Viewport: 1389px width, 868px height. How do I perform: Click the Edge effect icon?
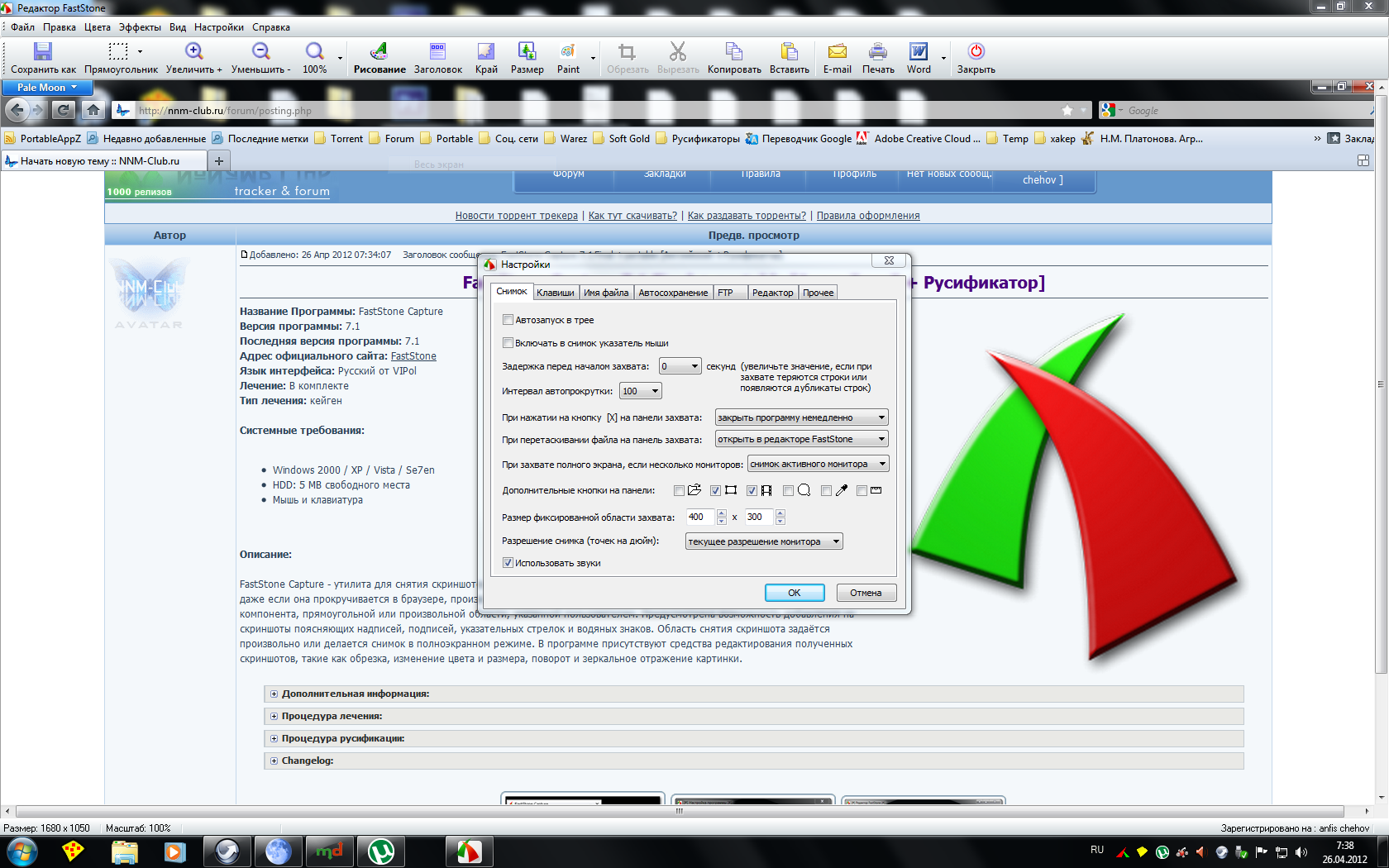coord(486,52)
